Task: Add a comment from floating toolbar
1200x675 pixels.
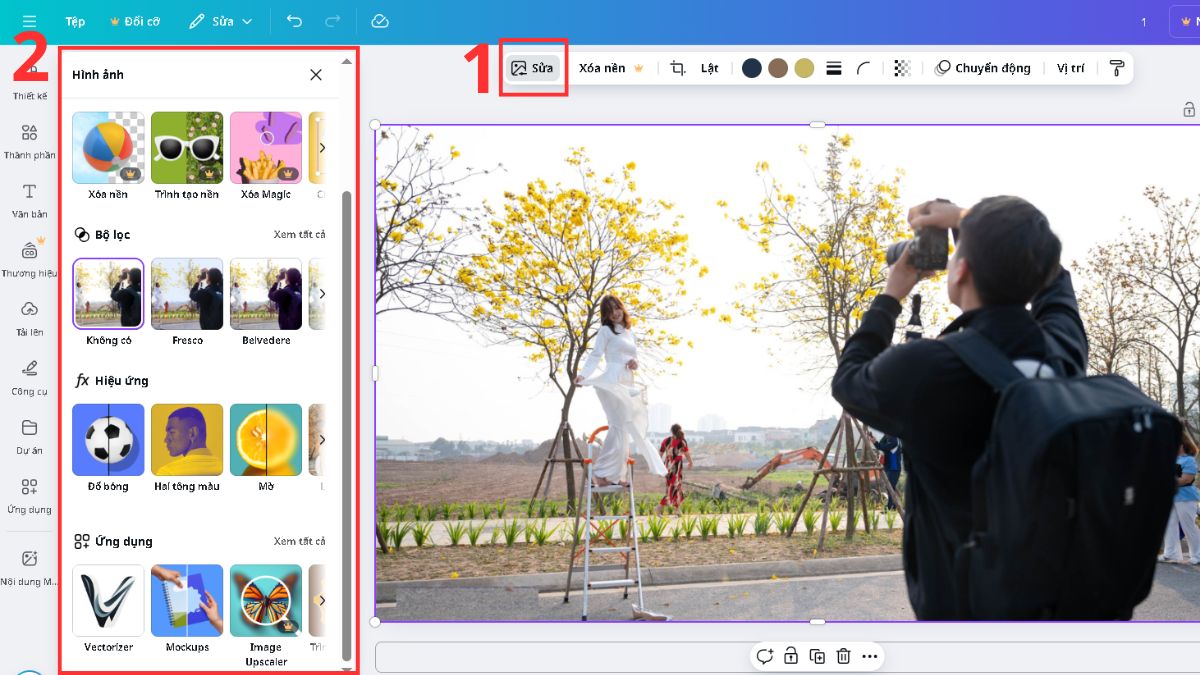Action: pos(765,656)
